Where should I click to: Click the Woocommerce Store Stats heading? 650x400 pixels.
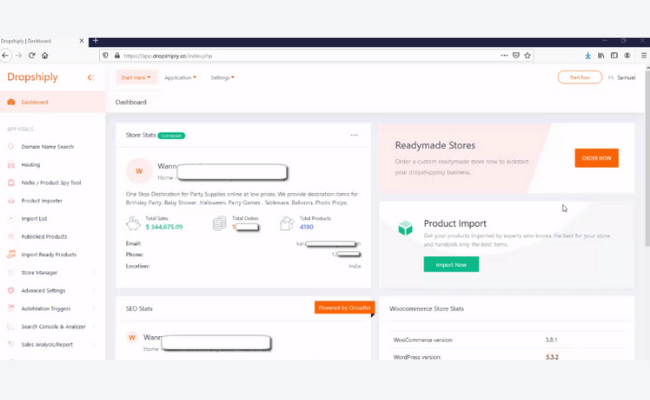coord(426,309)
